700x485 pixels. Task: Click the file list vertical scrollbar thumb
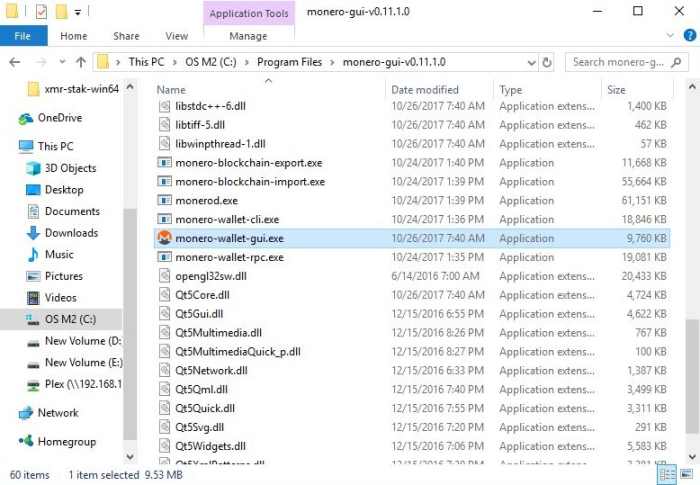click(692, 376)
